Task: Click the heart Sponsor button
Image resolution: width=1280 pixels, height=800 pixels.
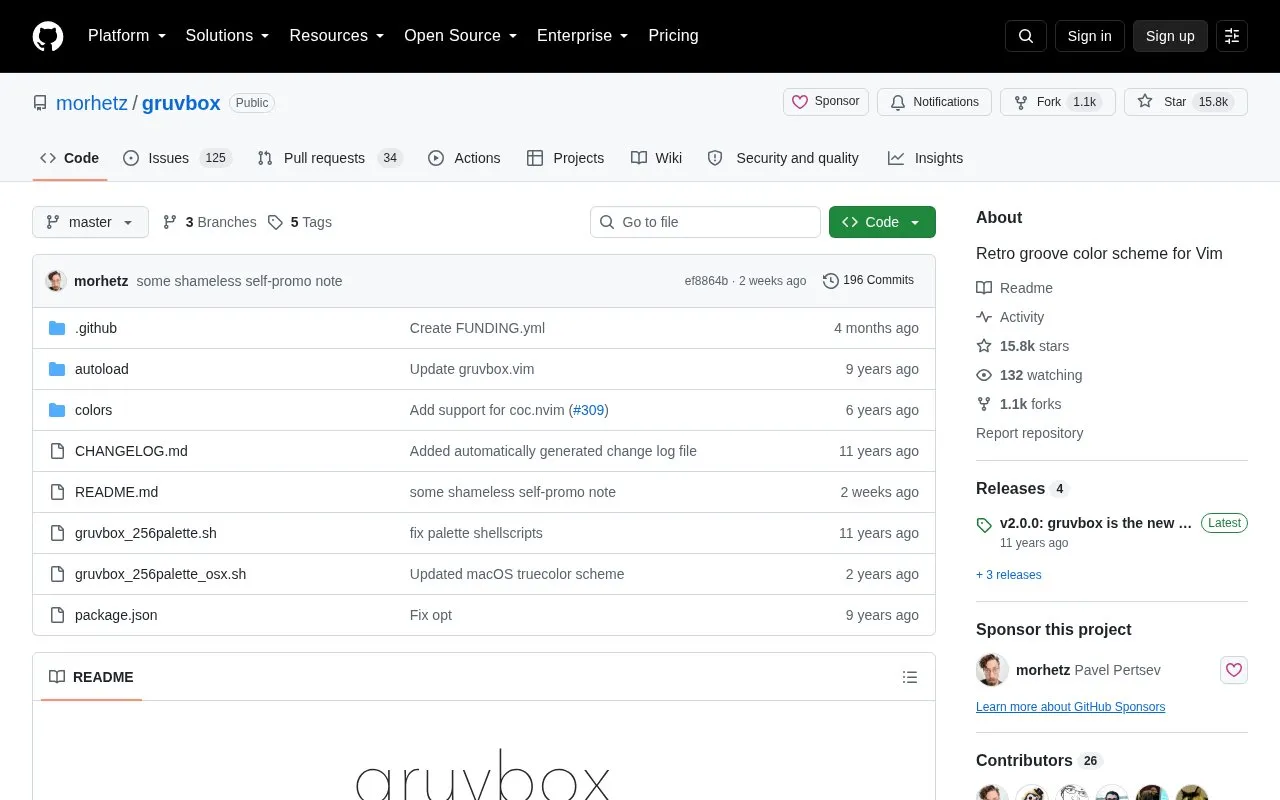Action: click(x=826, y=102)
